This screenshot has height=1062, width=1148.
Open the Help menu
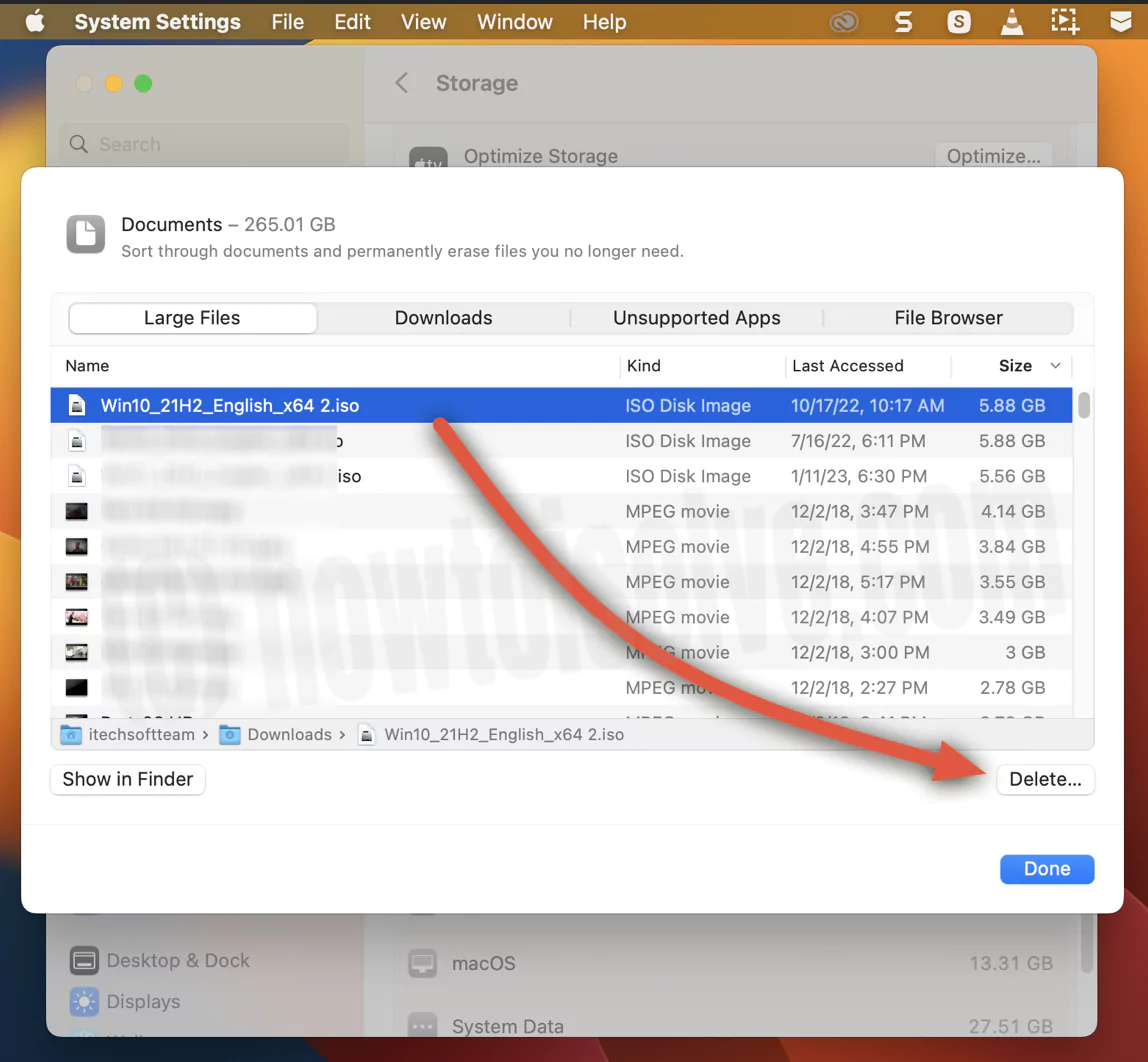click(x=605, y=22)
